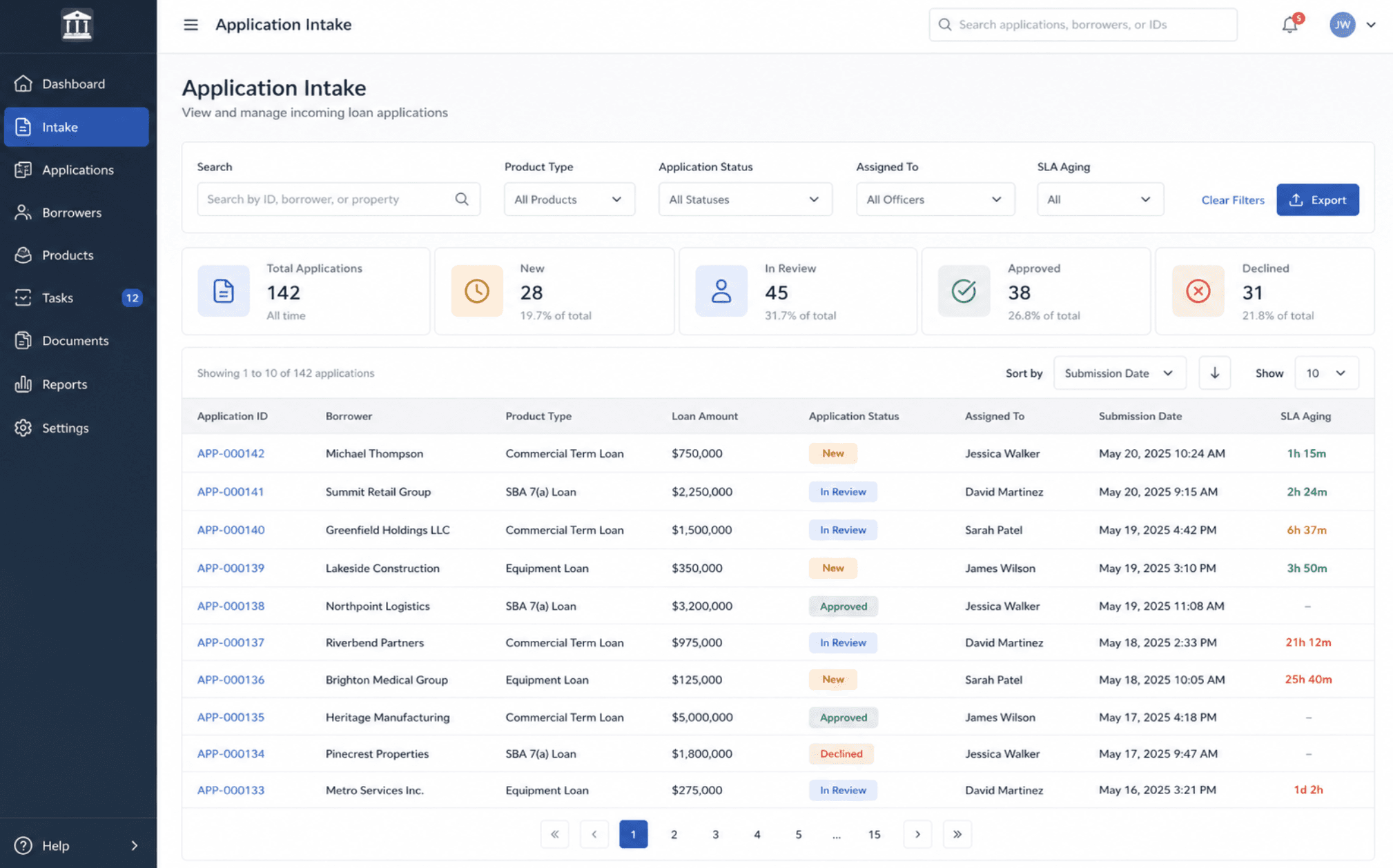
Task: Open the Show 10 rows dropdown
Action: [x=1326, y=373]
